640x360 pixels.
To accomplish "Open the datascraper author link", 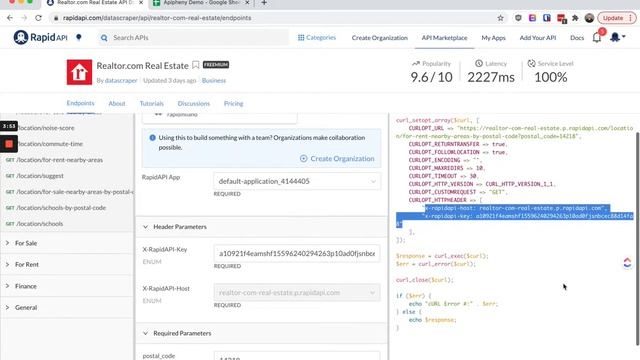I will click(x=121, y=80).
